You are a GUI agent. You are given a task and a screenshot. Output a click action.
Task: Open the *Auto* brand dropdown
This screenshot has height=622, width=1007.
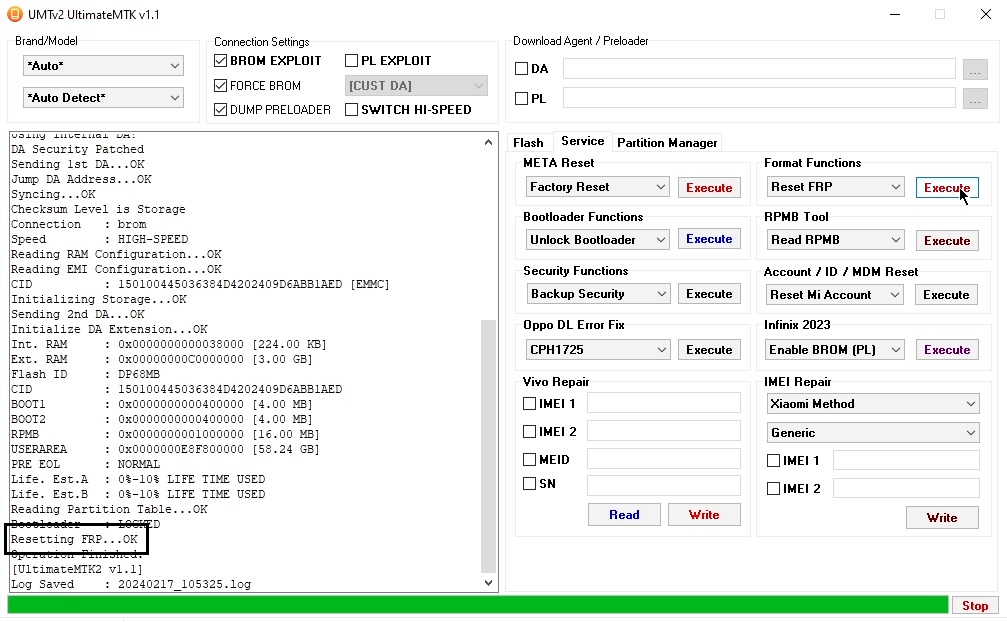coord(103,65)
